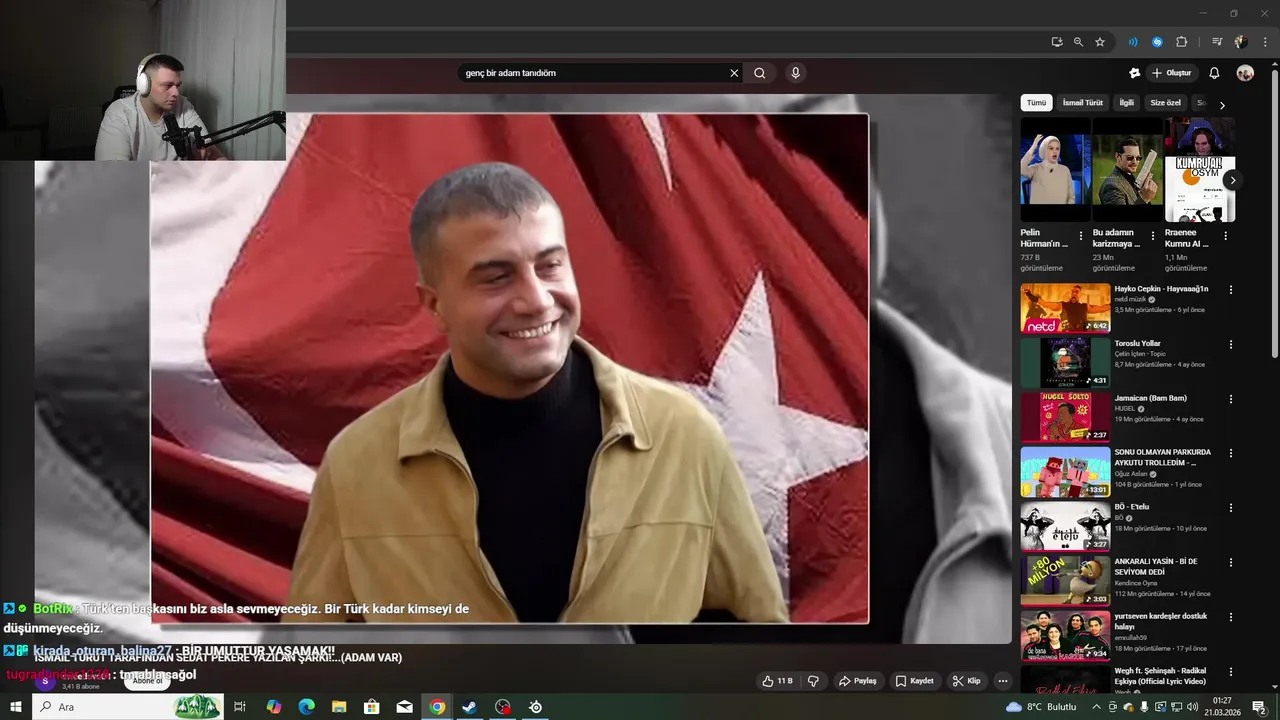Viewport: 1280px width, 720px height.
Task: Open the 8°C Bulutlu weather widget
Action: pos(1041,707)
